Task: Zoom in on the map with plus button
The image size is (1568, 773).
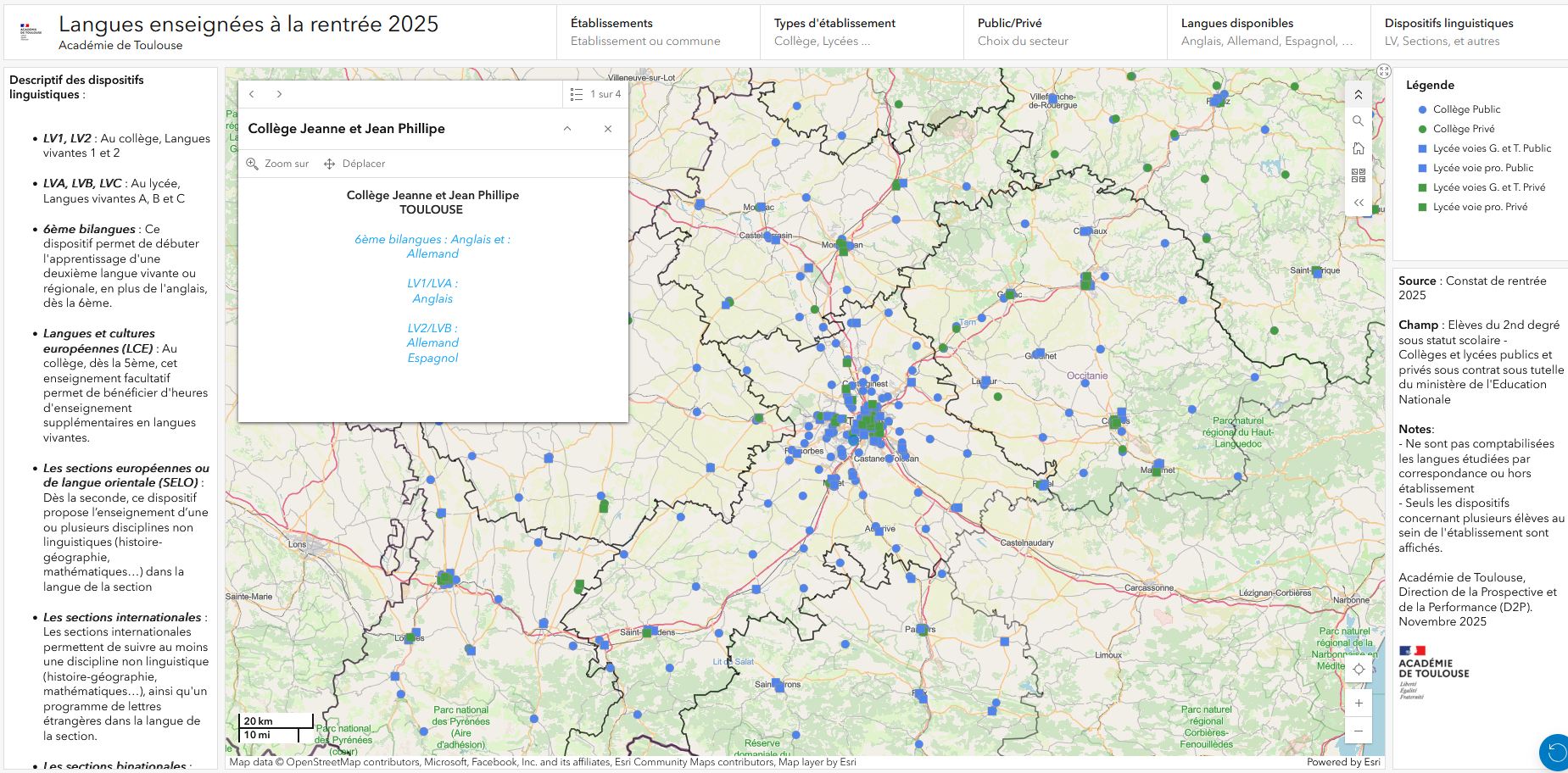Action: point(1359,703)
